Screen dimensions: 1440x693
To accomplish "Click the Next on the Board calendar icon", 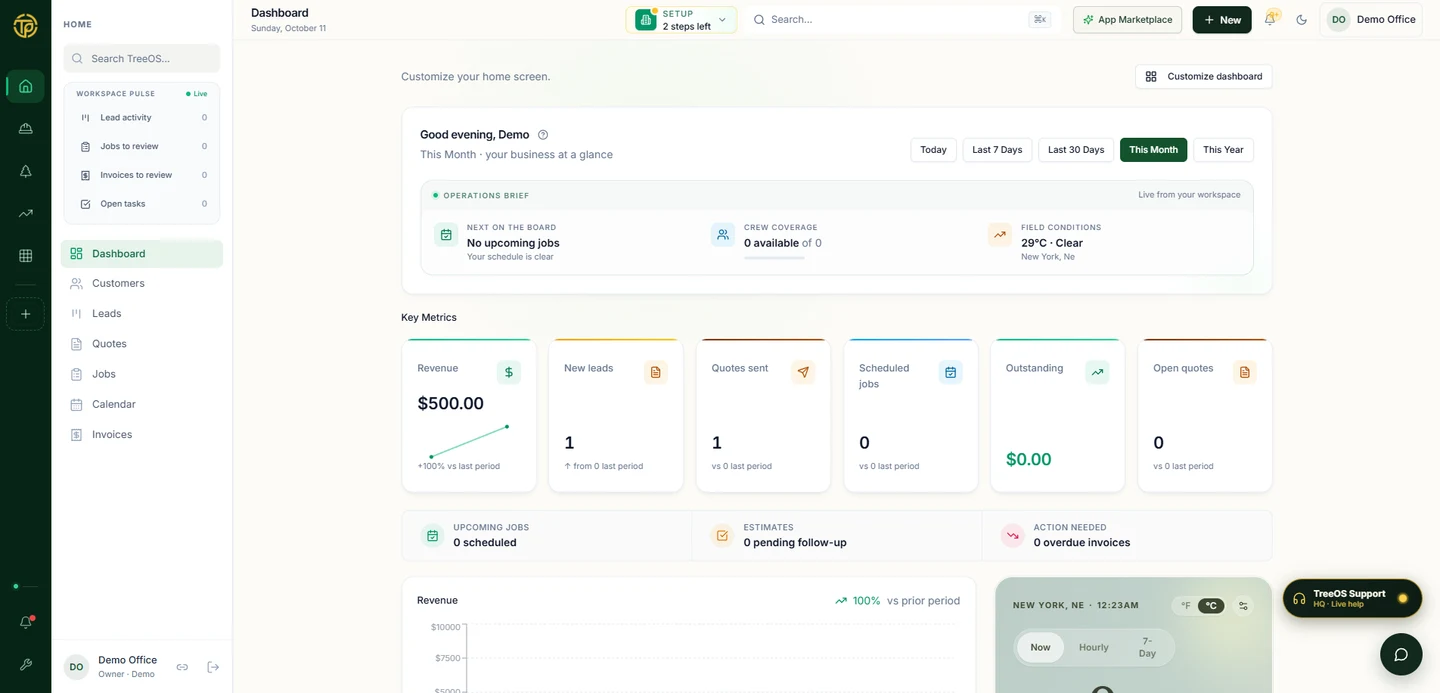I will point(446,235).
